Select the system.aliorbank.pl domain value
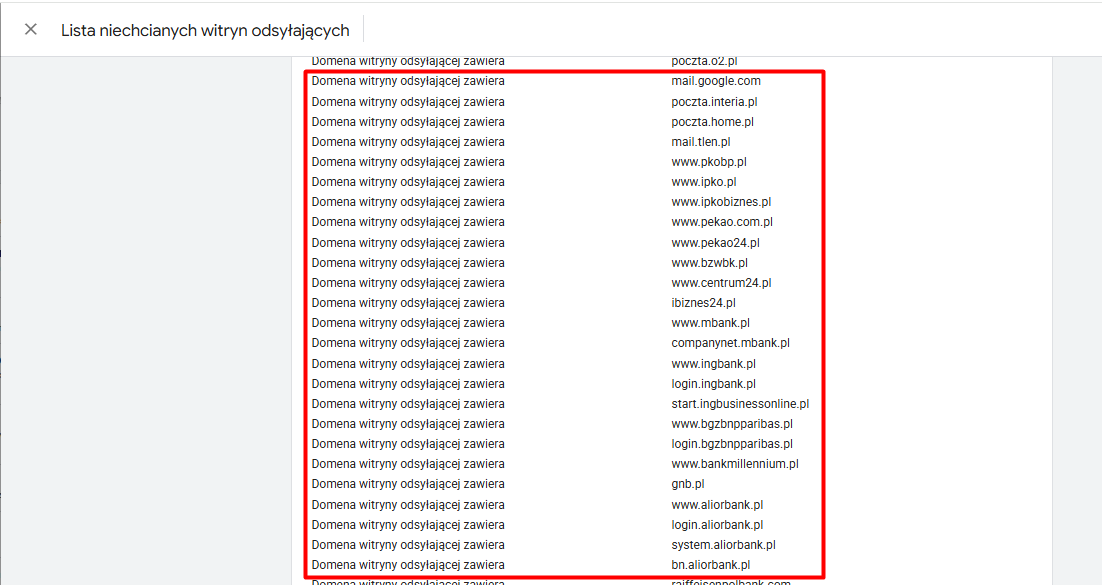1102x585 pixels. pos(723,545)
